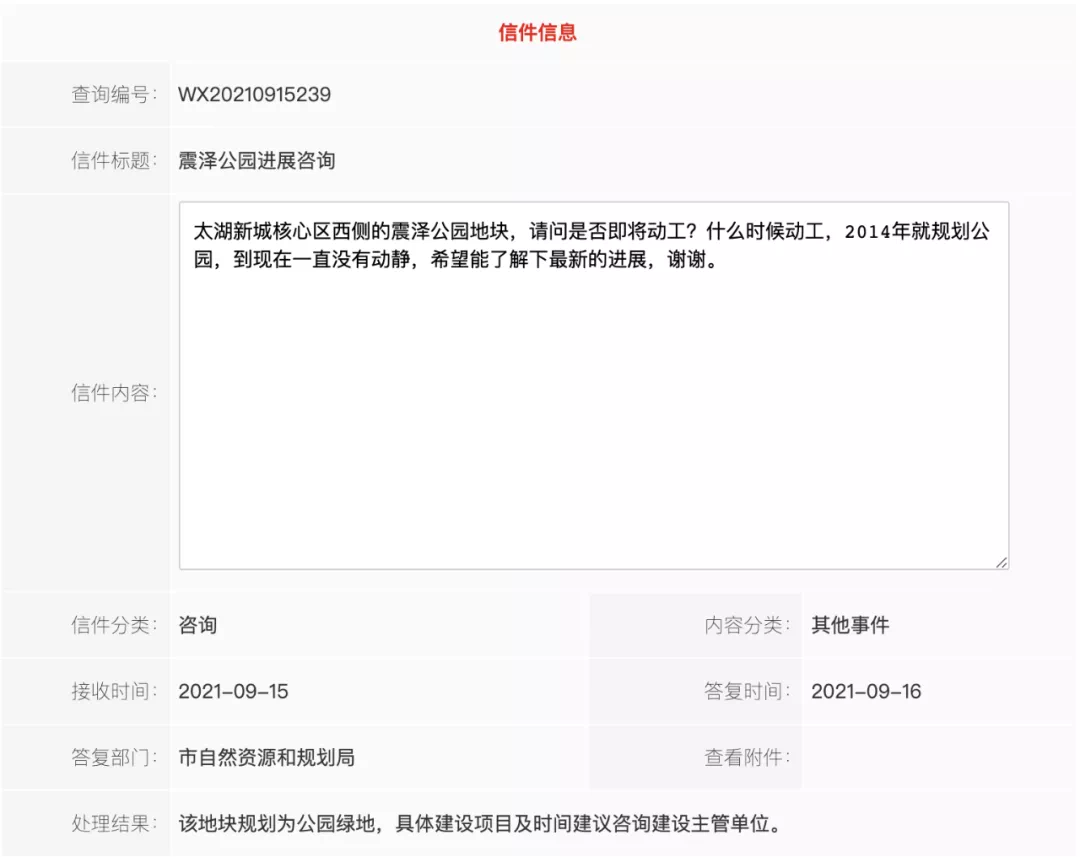Viewport: 1080px width, 857px height.
Task: Click the letter title 震泽公园进展咨询
Action: click(x=256, y=160)
